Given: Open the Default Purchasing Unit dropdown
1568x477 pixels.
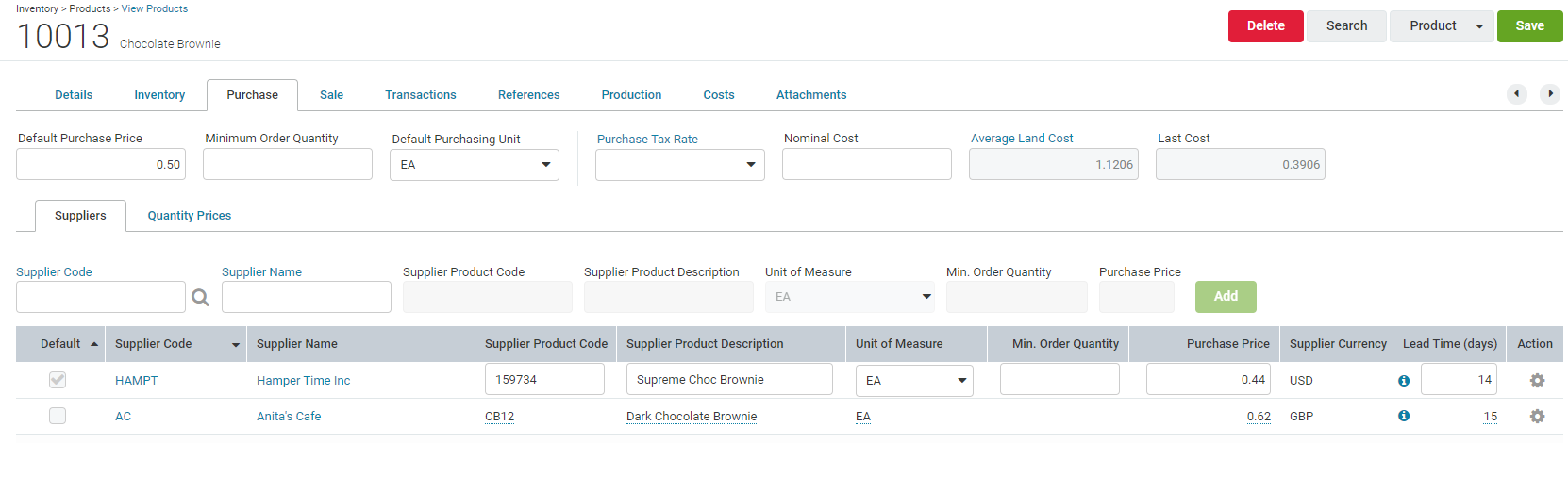Looking at the screenshot, I should 475,165.
